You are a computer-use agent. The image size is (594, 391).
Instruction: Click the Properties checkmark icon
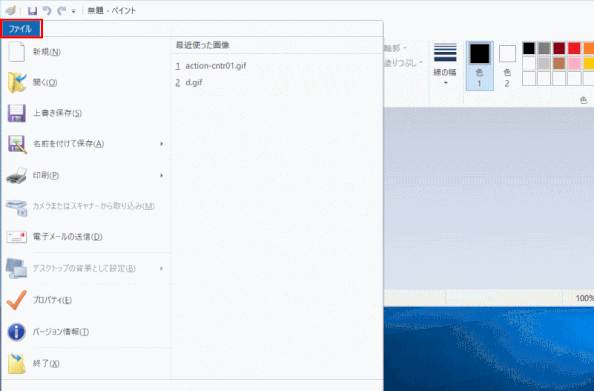(17, 300)
